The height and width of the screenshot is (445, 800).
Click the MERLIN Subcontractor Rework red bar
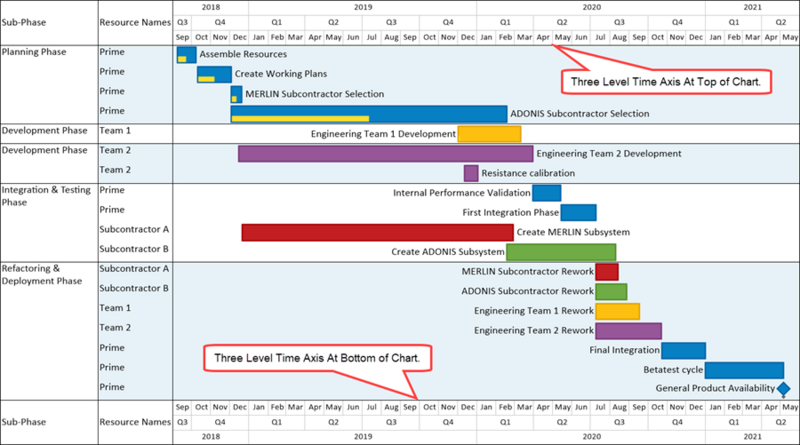coord(607,271)
